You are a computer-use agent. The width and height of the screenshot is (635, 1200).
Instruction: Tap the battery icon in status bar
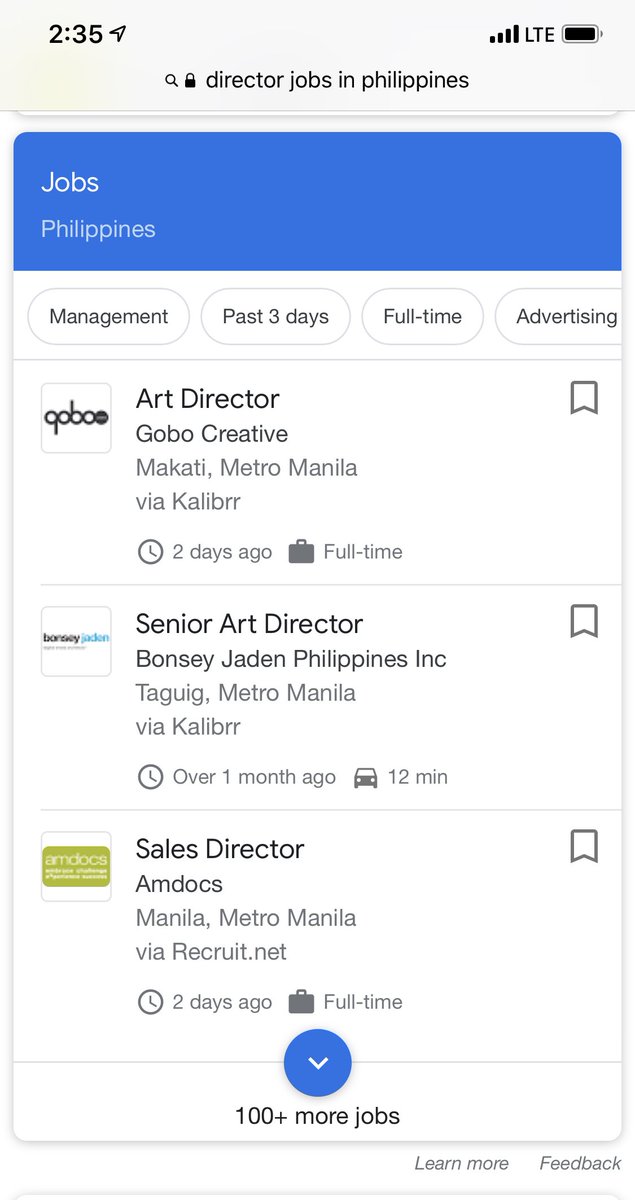point(581,35)
